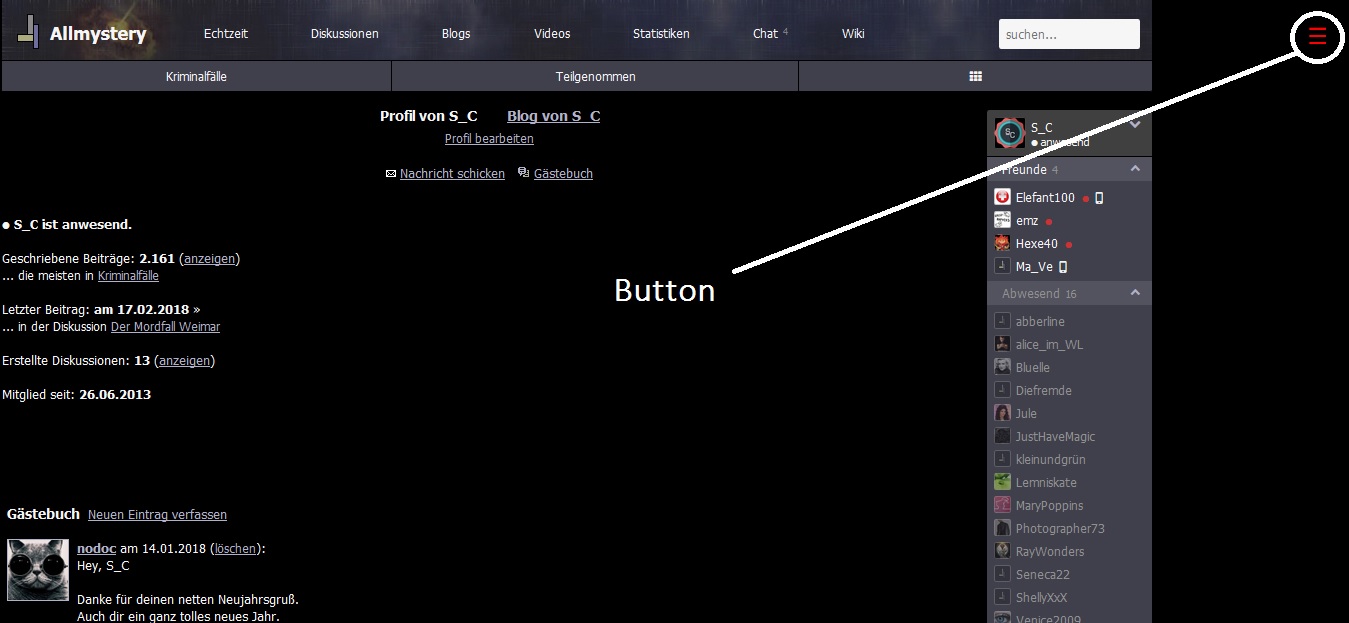Click the grid view icon in subnavigation

(x=975, y=76)
